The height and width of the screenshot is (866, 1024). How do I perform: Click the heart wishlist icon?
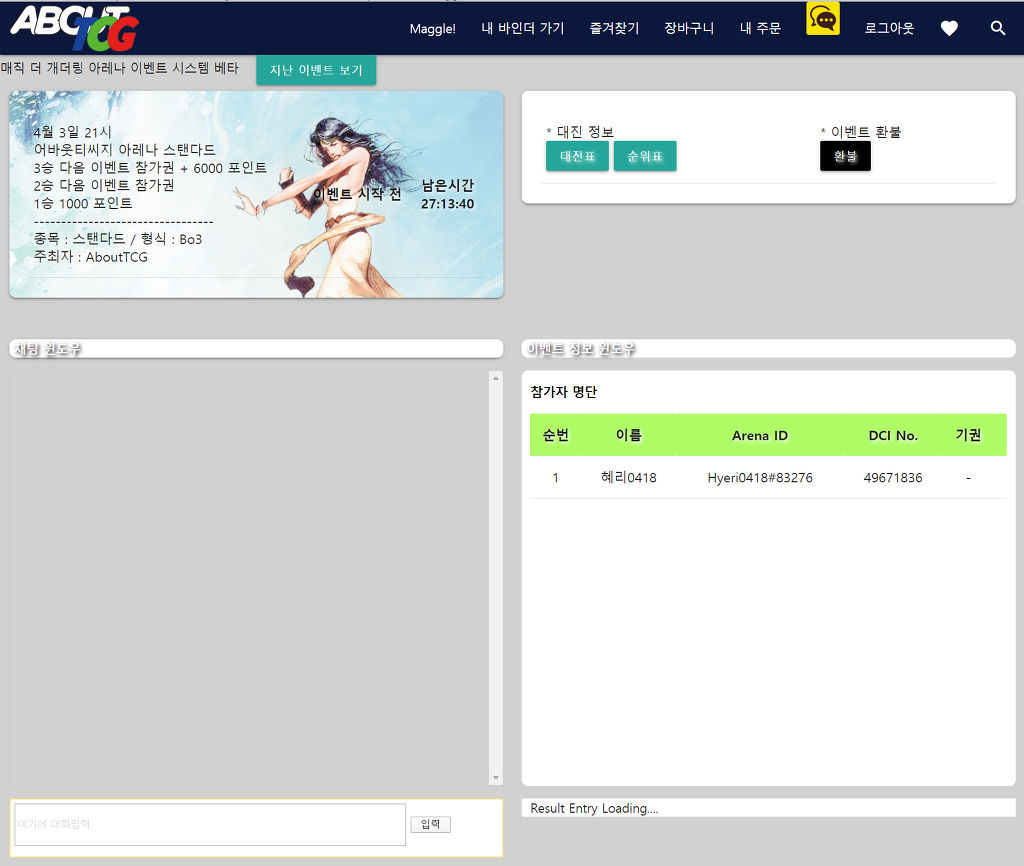949,28
